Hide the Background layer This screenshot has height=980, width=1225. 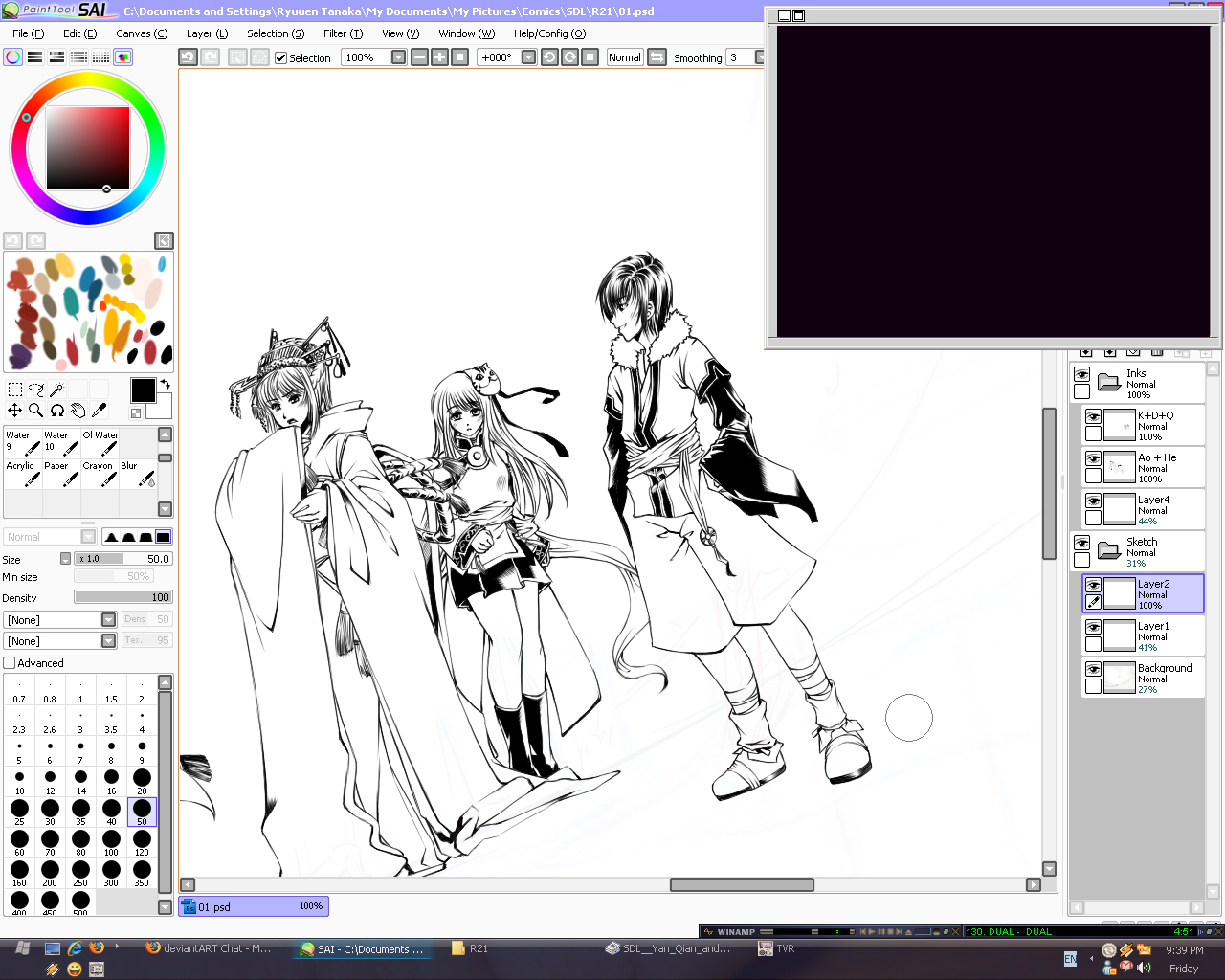click(1093, 669)
